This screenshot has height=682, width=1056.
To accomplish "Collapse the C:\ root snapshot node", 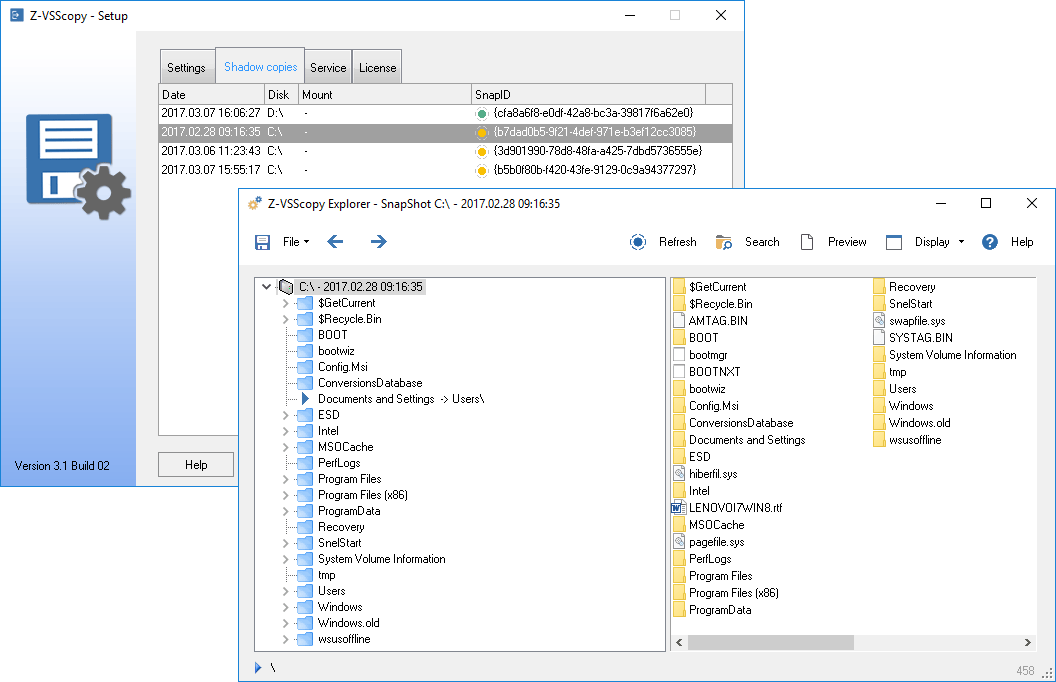I will [x=266, y=287].
